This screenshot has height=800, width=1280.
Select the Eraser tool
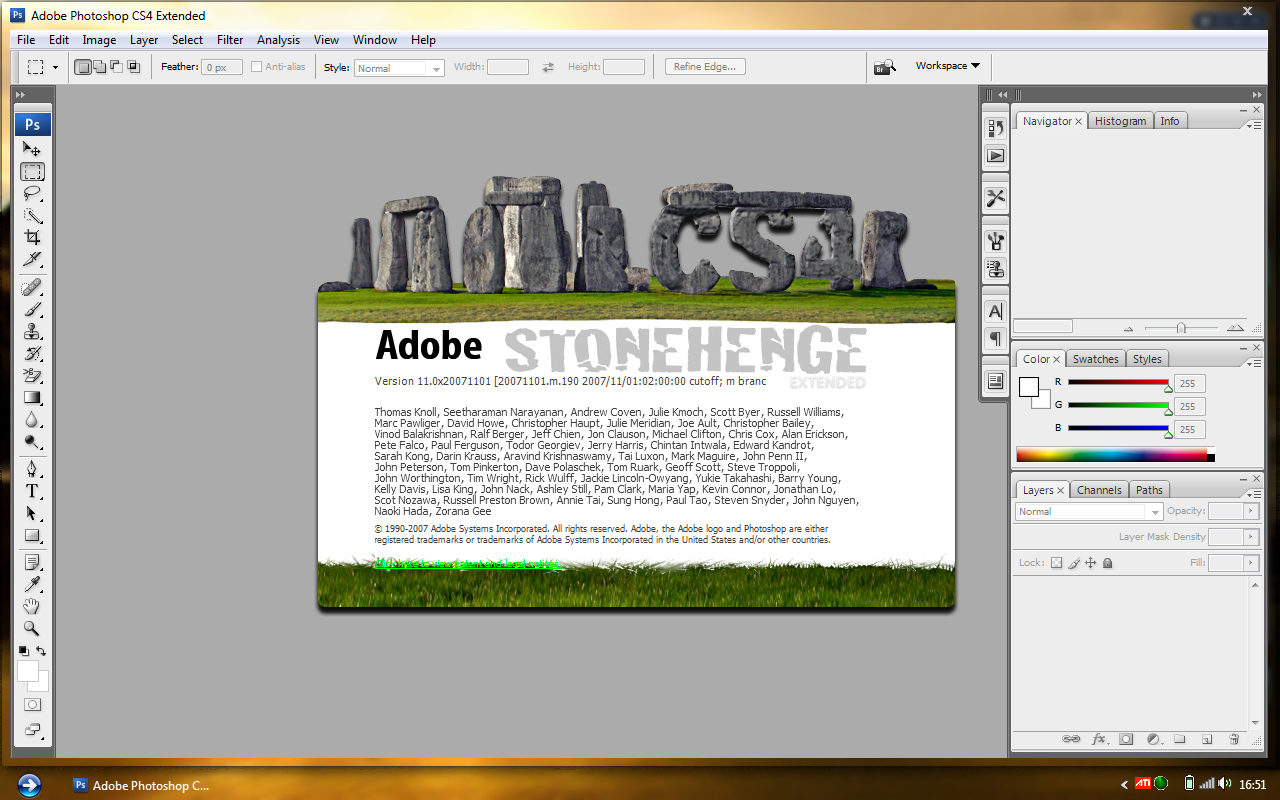point(33,376)
